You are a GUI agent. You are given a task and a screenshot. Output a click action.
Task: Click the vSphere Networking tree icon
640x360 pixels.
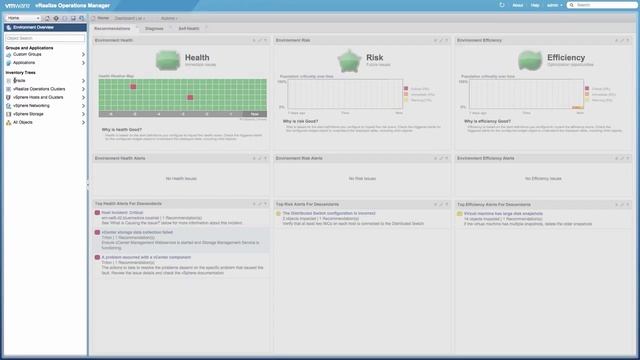8,106
